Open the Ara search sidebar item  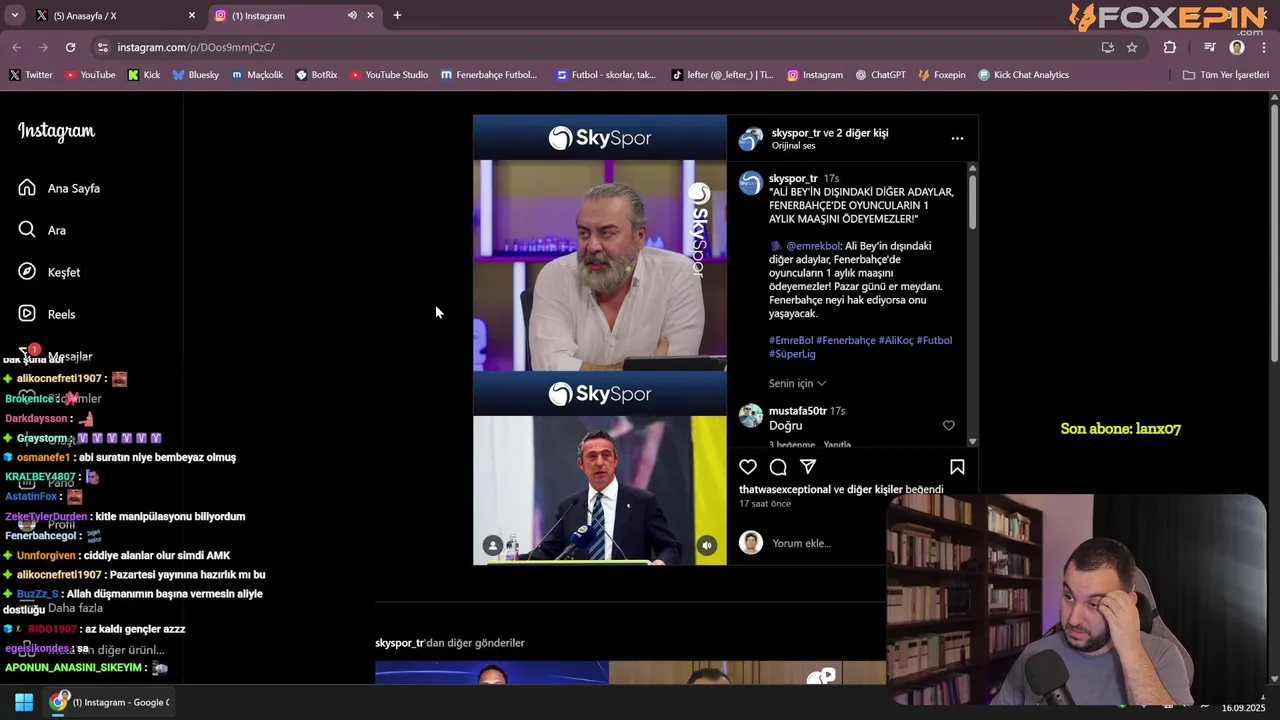pyautogui.click(x=42, y=230)
